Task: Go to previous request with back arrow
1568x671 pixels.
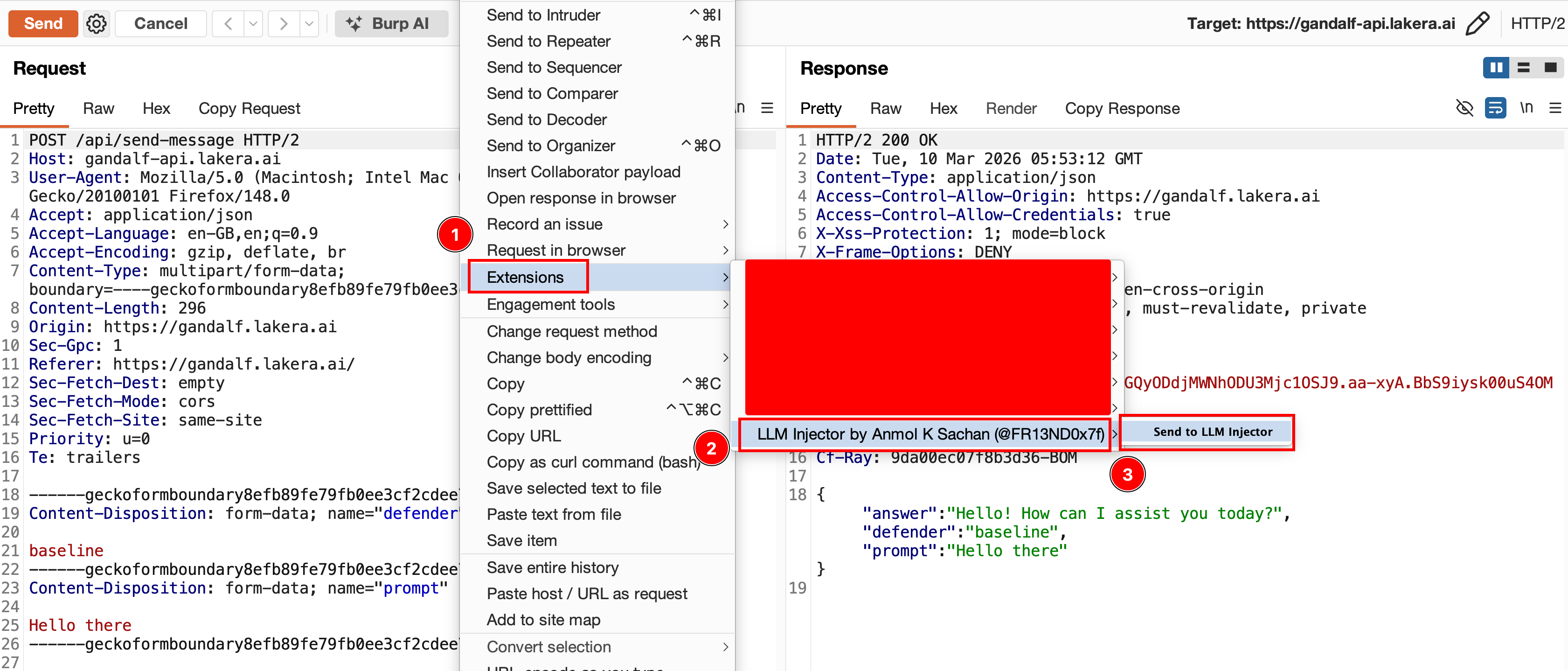Action: 228,24
